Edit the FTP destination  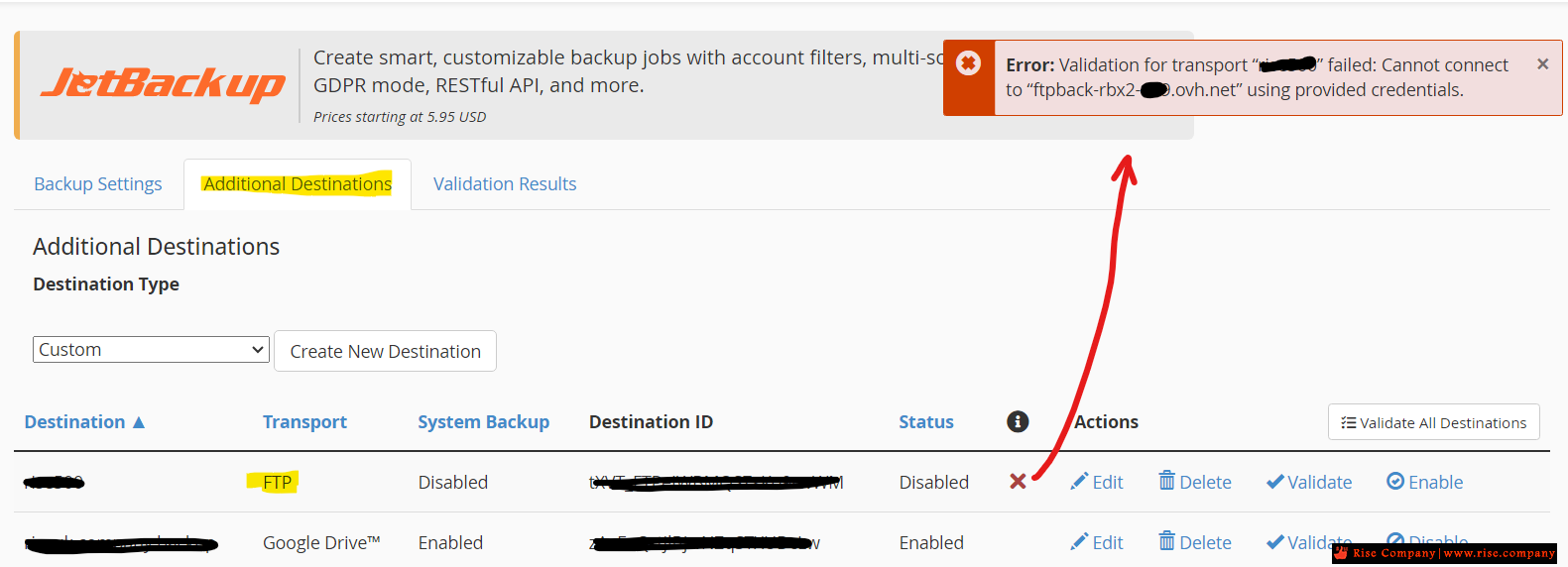[1097, 482]
